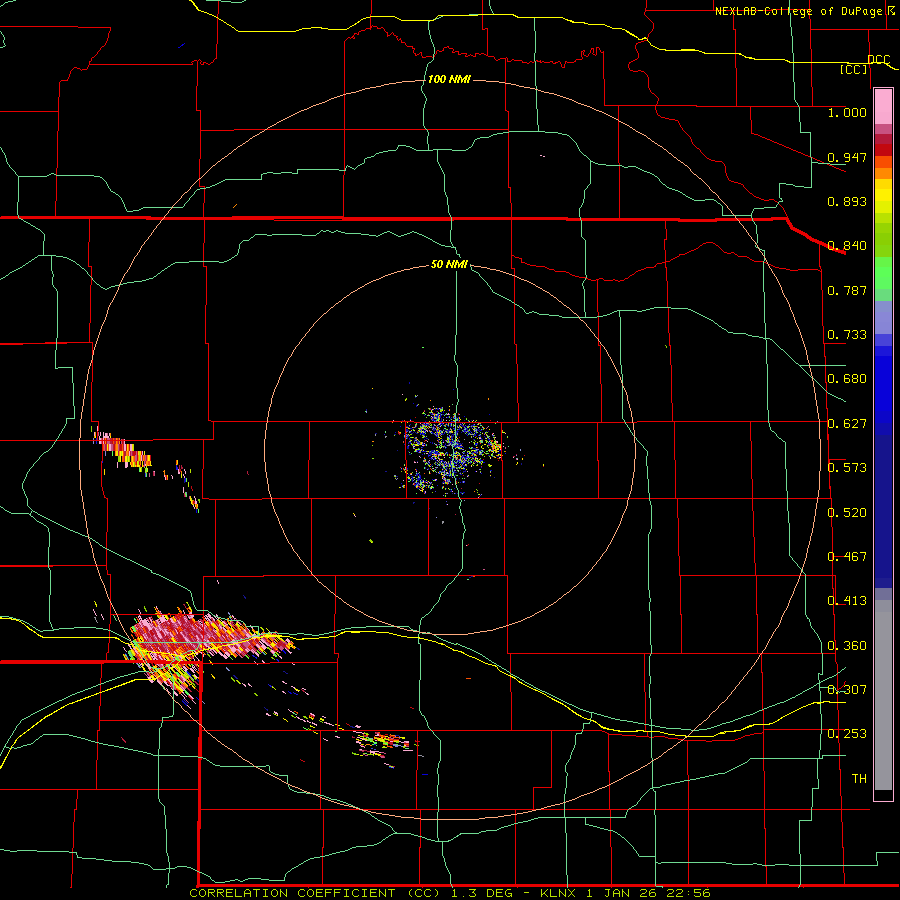
Task: Click the 0.467 legend value
Action: pyautogui.click(x=847, y=557)
